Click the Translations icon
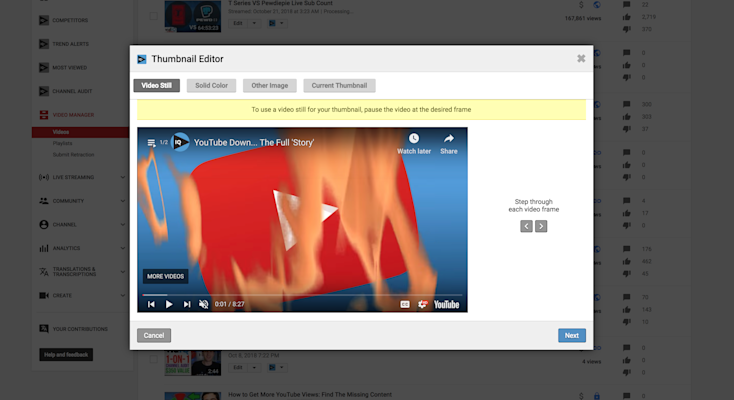 (x=44, y=272)
